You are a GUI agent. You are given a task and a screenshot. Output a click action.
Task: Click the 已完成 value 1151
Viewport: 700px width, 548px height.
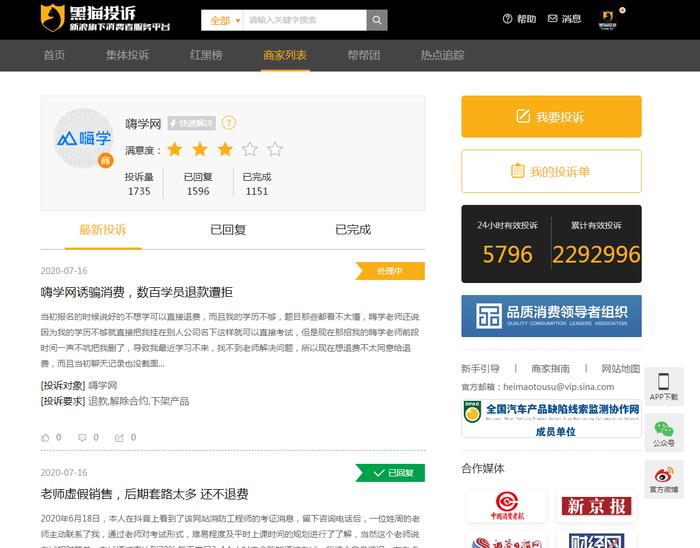[x=257, y=191]
